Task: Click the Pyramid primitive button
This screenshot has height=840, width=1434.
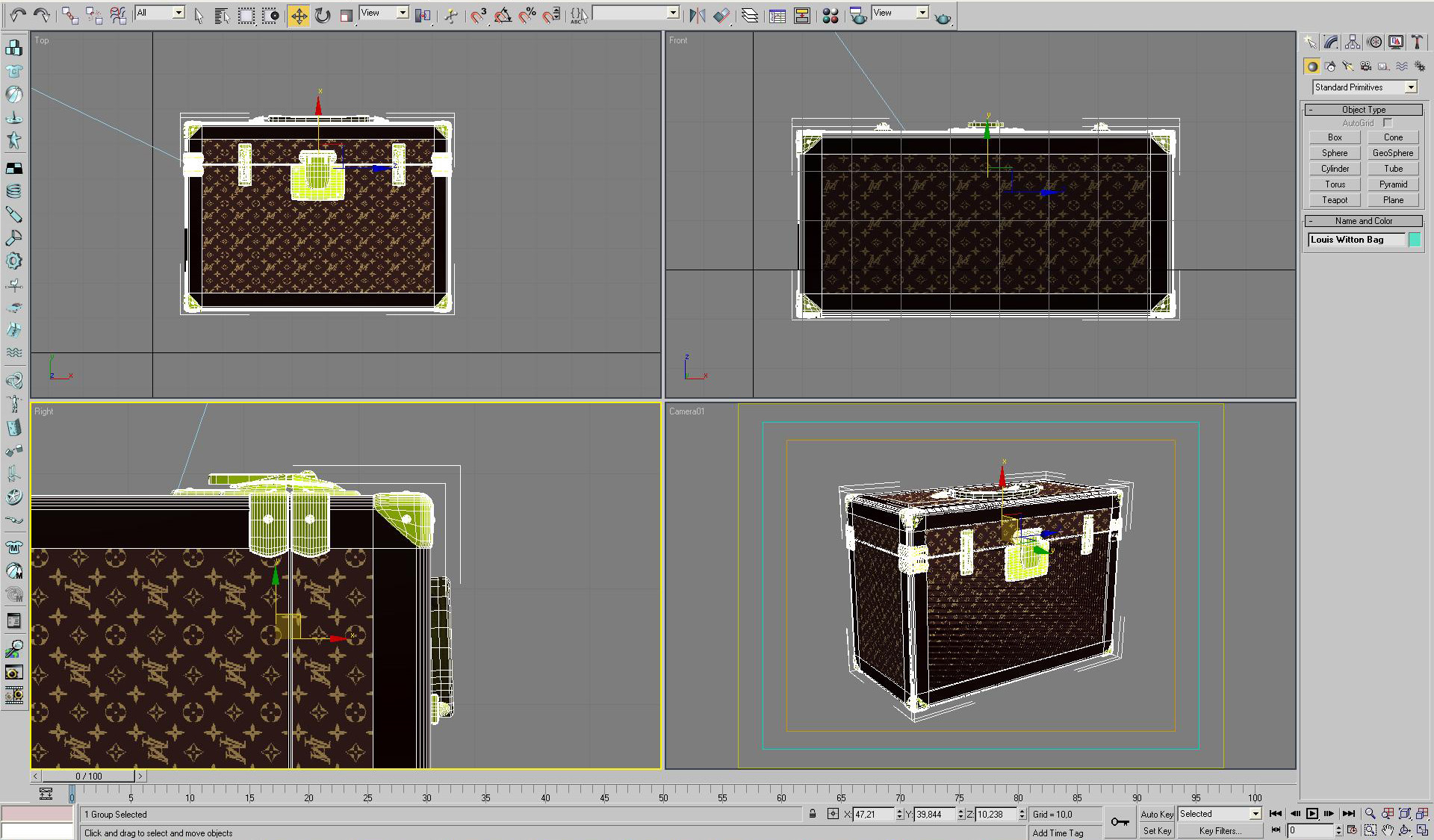Action: (x=1393, y=184)
